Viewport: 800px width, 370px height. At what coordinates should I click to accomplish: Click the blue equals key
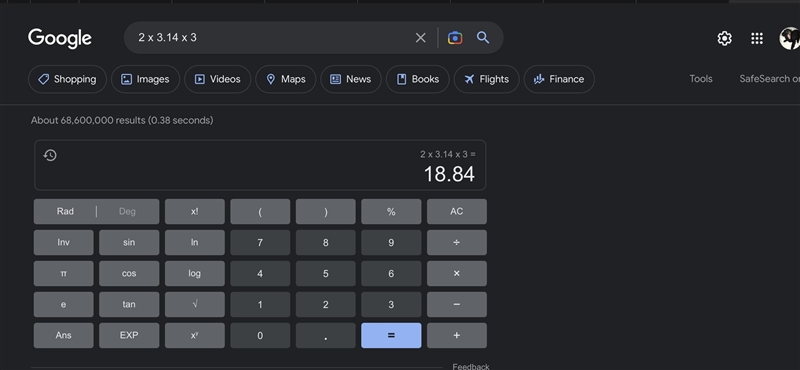[391, 335]
